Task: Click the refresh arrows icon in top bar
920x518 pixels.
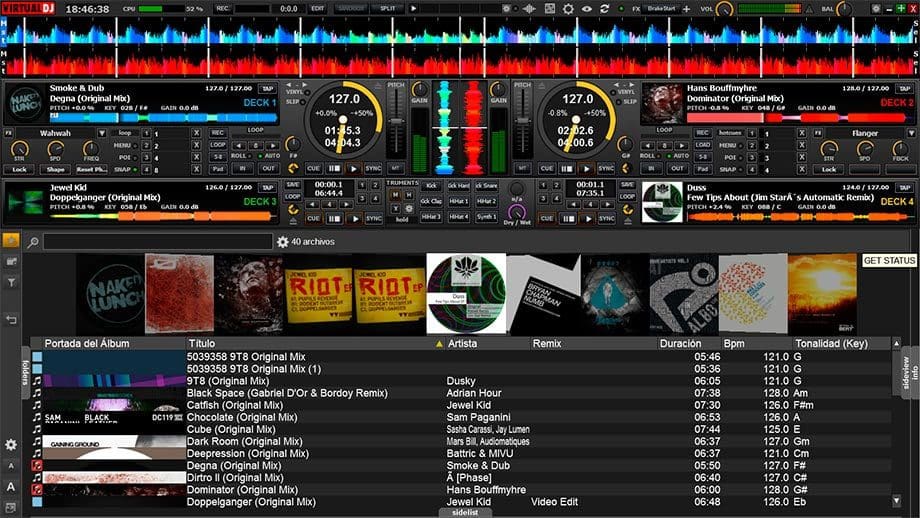Action: 604,9
